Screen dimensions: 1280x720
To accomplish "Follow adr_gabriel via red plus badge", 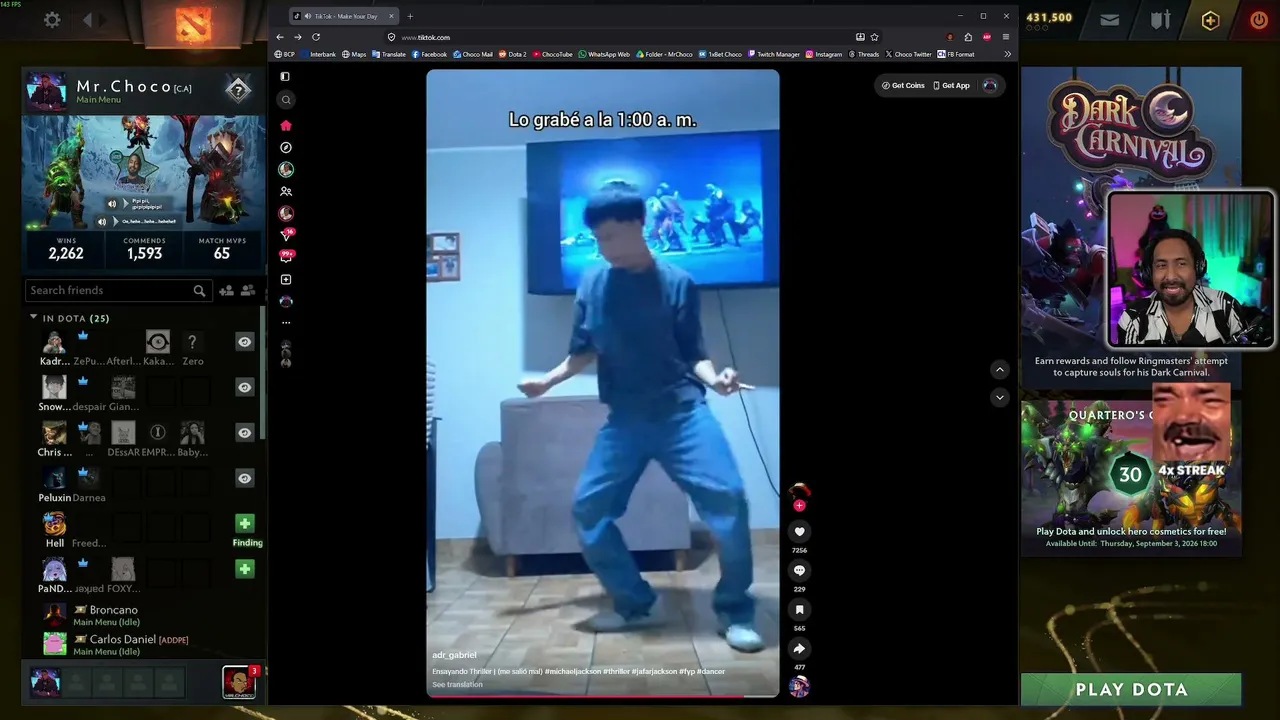I will pyautogui.click(x=799, y=506).
